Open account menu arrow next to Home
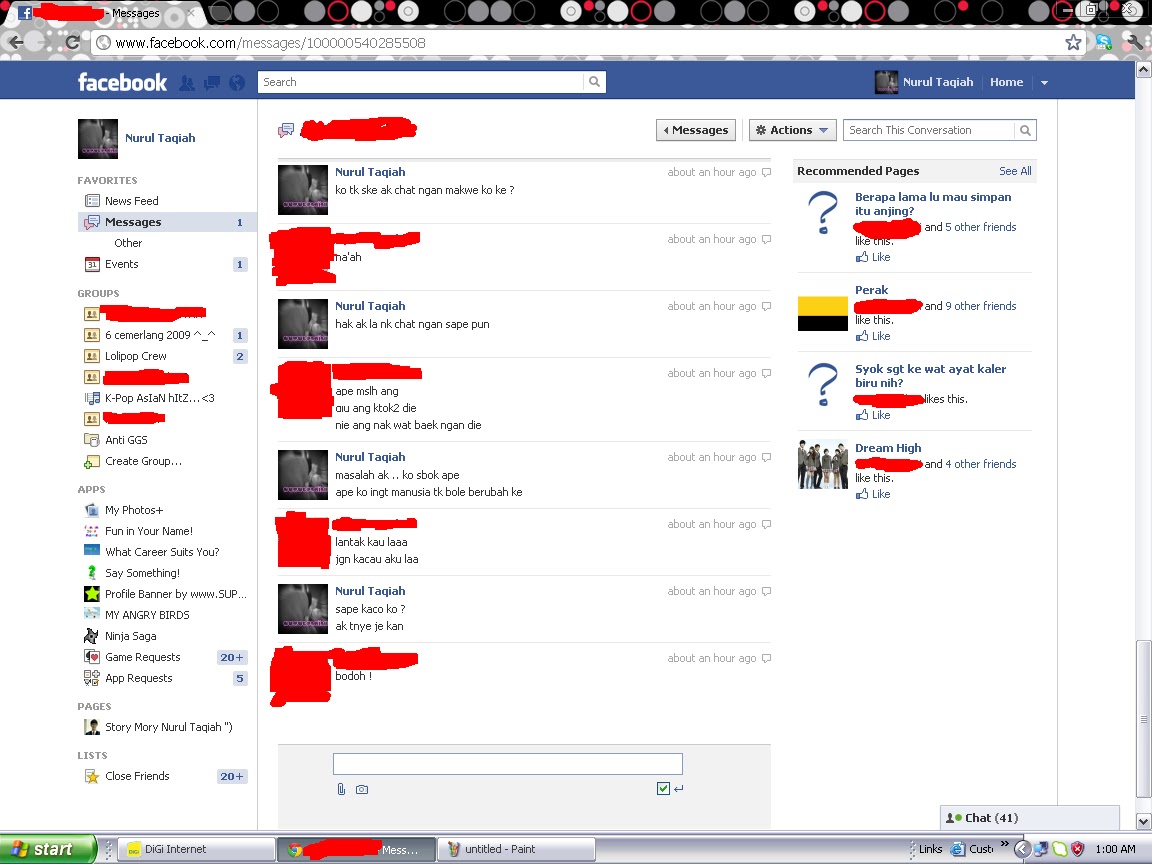The width and height of the screenshot is (1152, 864). [x=1044, y=82]
